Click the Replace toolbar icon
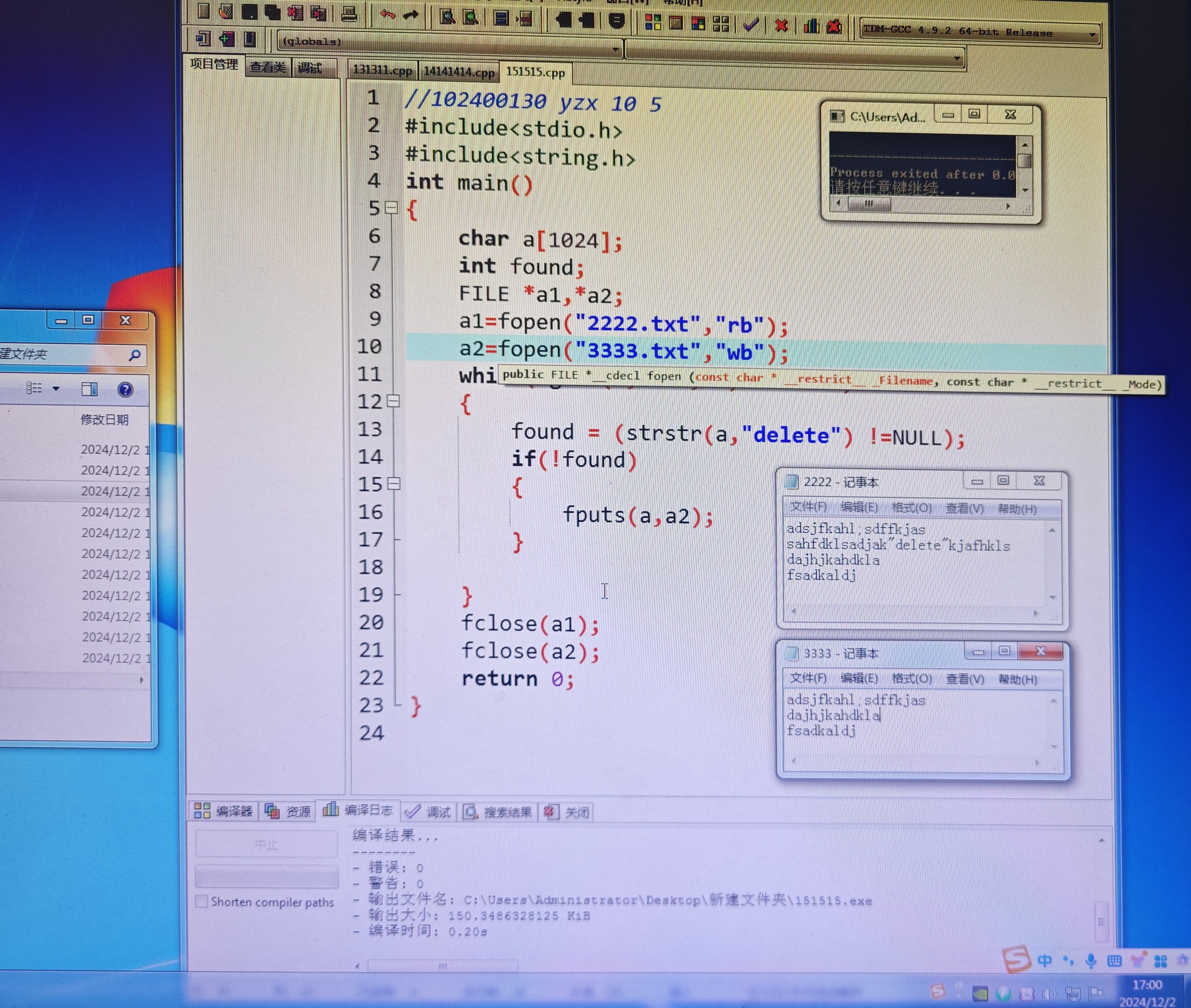This screenshot has width=1191, height=1008. 471,18
